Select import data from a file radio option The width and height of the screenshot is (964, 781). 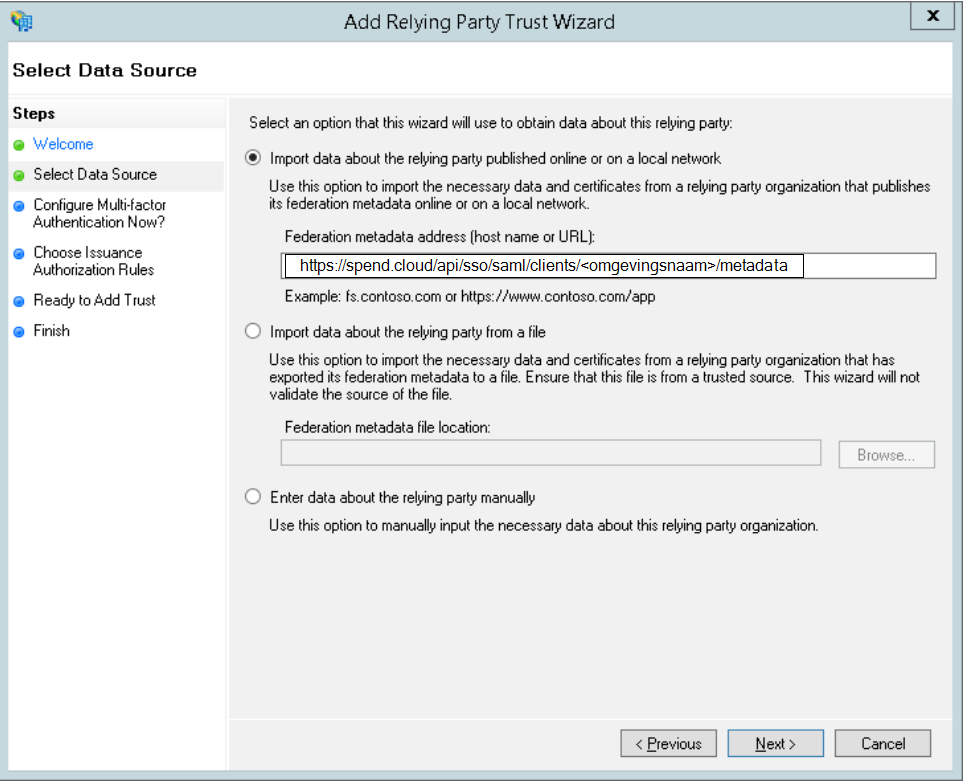[x=253, y=331]
